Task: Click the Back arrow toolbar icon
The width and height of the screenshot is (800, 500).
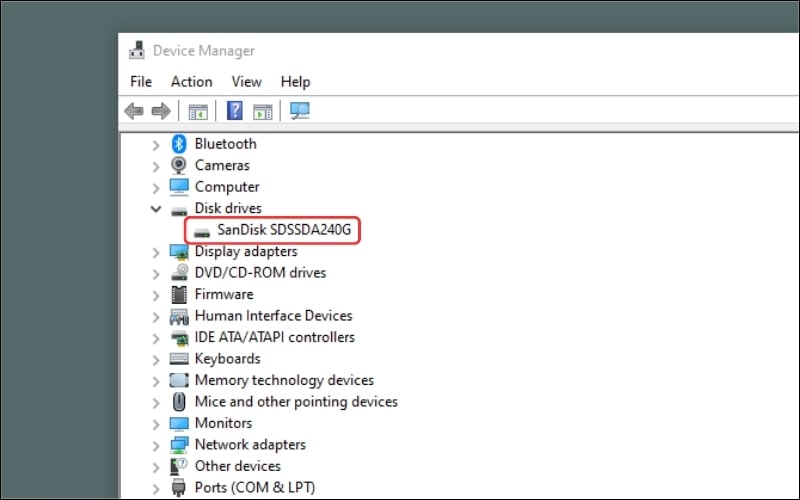Action: click(133, 111)
